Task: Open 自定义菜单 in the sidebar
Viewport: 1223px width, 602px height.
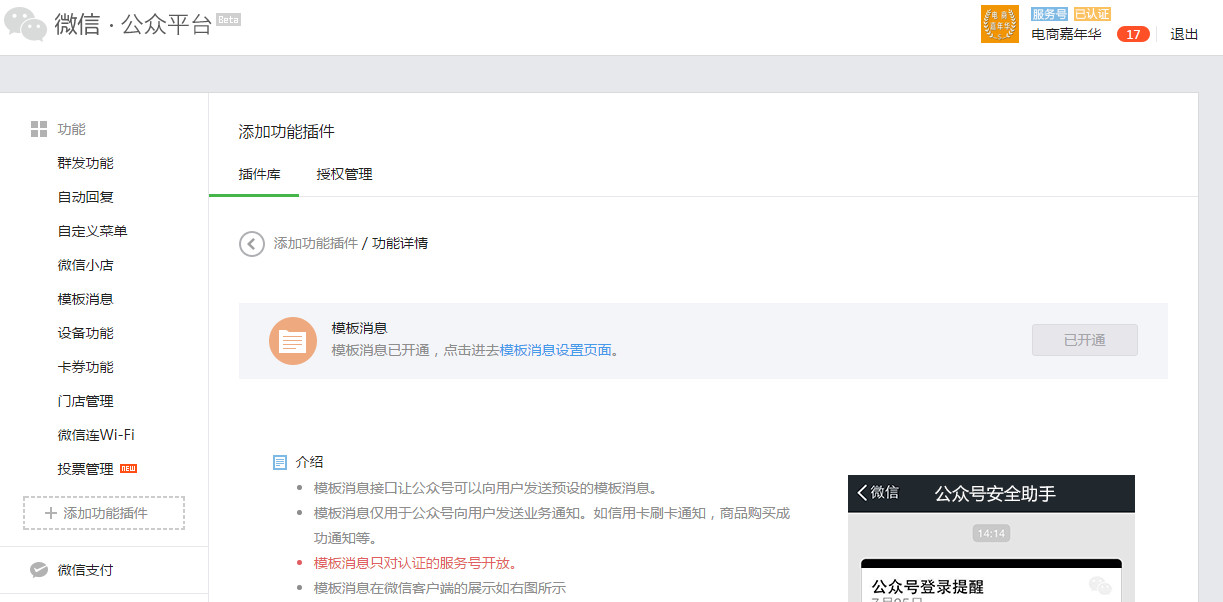Action: pyautogui.click(x=93, y=231)
